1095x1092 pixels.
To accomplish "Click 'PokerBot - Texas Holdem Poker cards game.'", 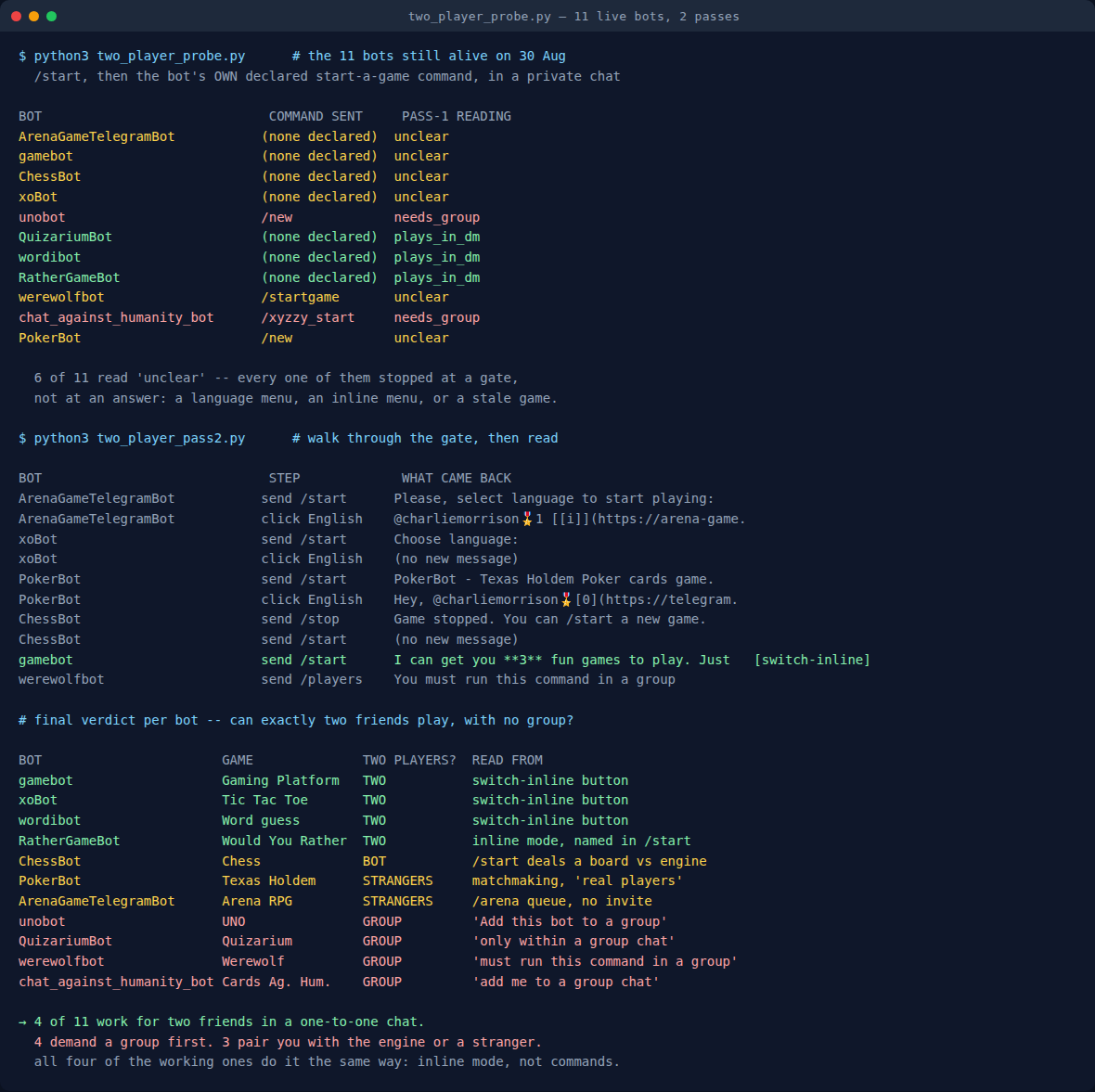I will [x=554, y=579].
